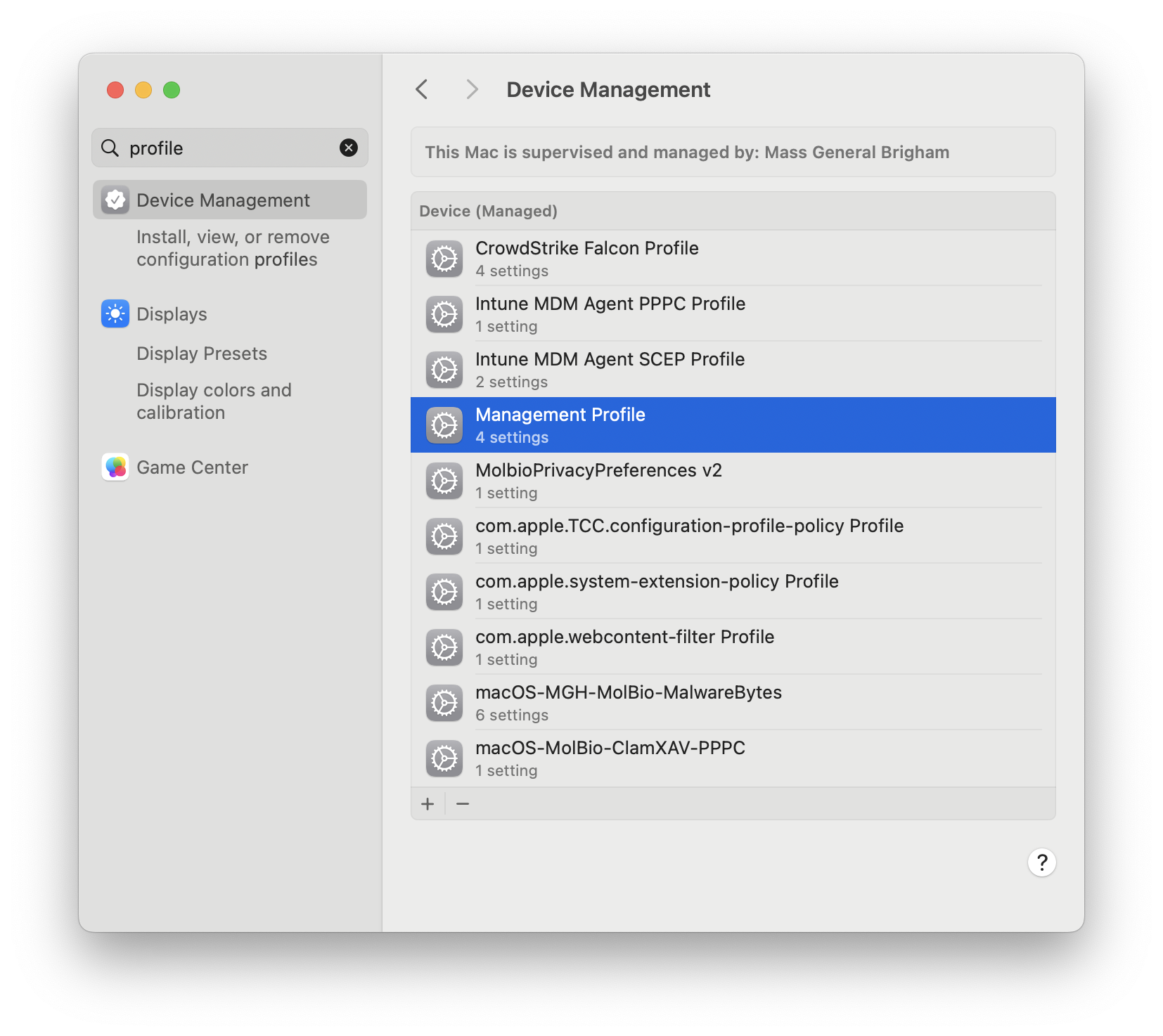Click the com.apple.webcontent-filter Profile gear icon
The width and height of the screenshot is (1163, 1036).
(x=444, y=647)
